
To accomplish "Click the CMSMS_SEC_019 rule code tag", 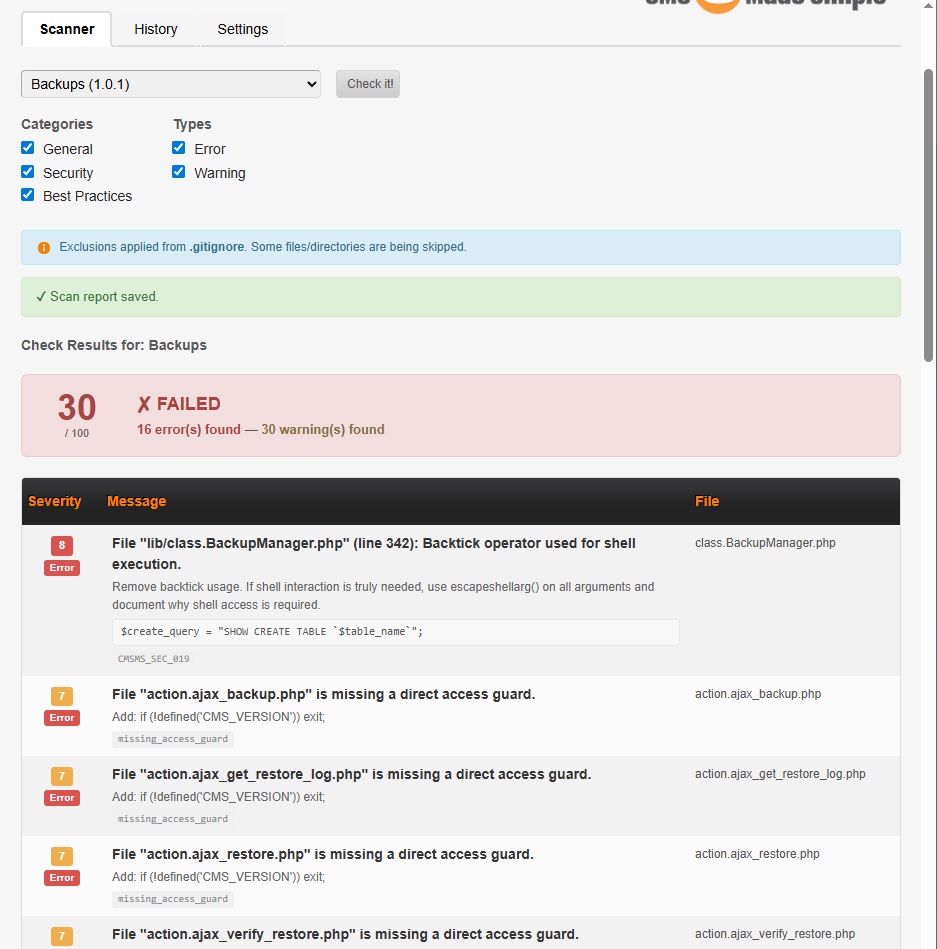I will point(154,658).
